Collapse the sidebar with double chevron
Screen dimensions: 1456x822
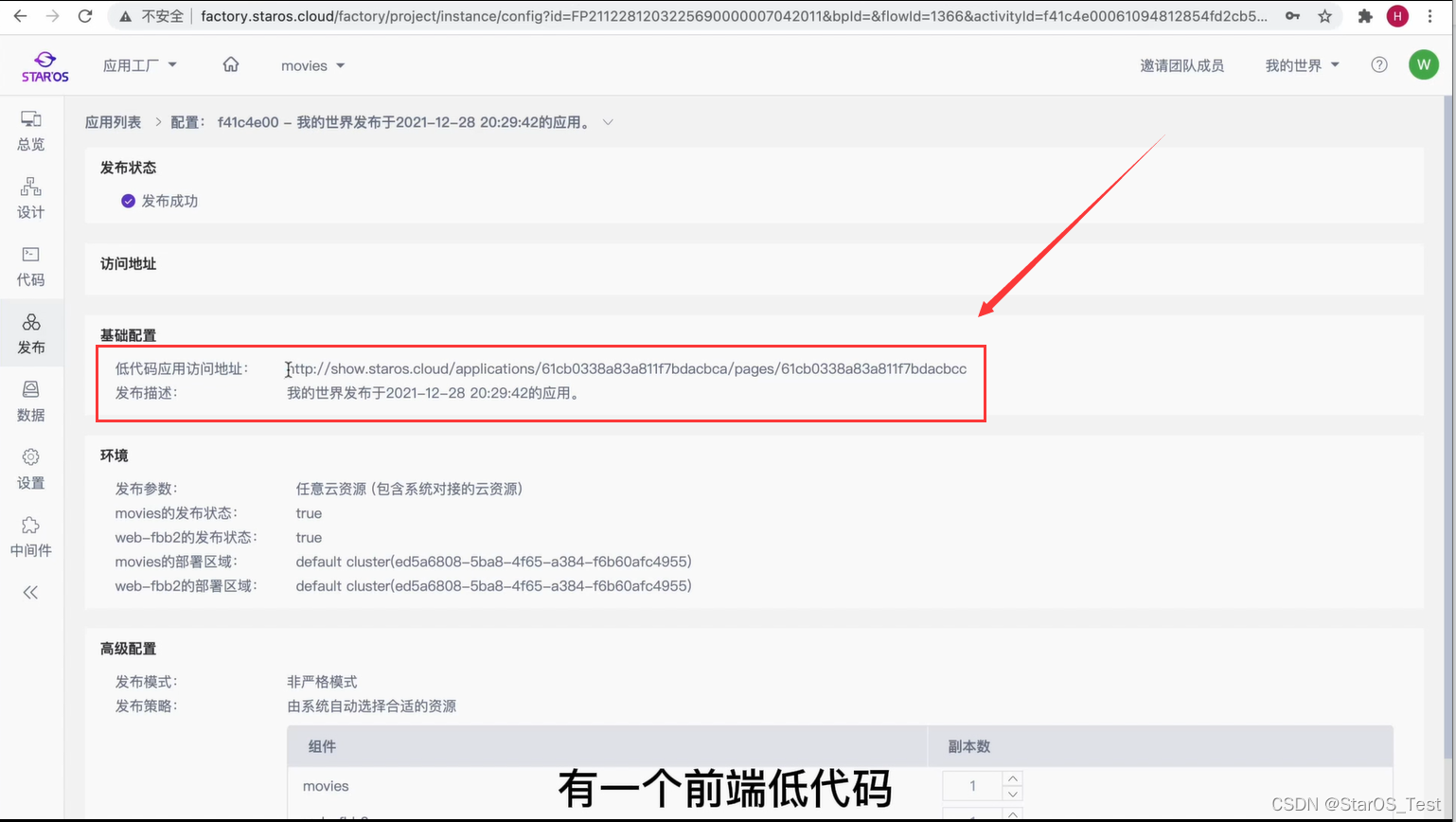[x=30, y=592]
